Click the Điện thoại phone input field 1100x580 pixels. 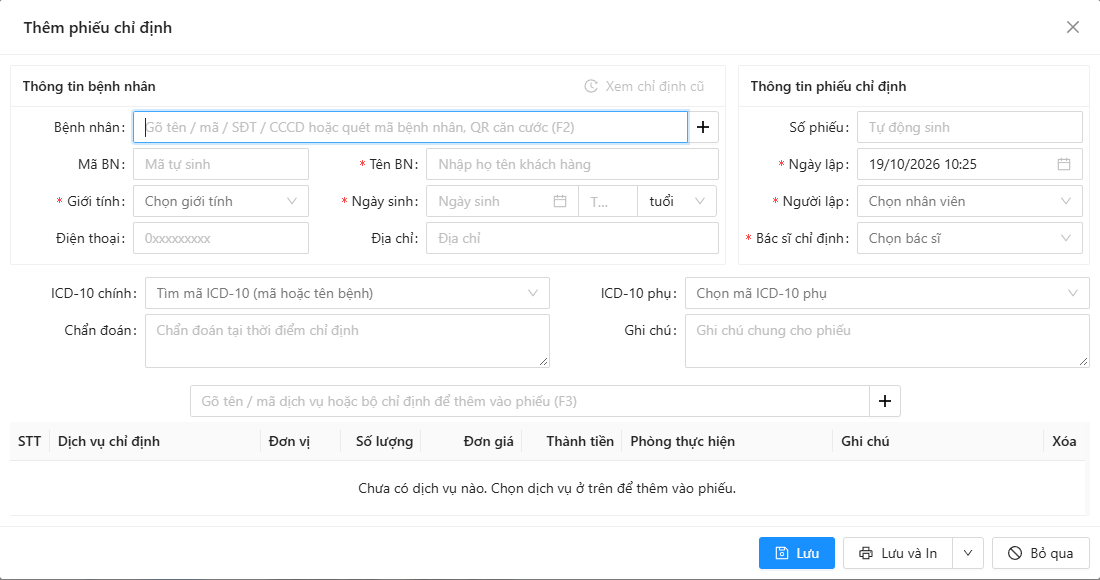pos(221,238)
